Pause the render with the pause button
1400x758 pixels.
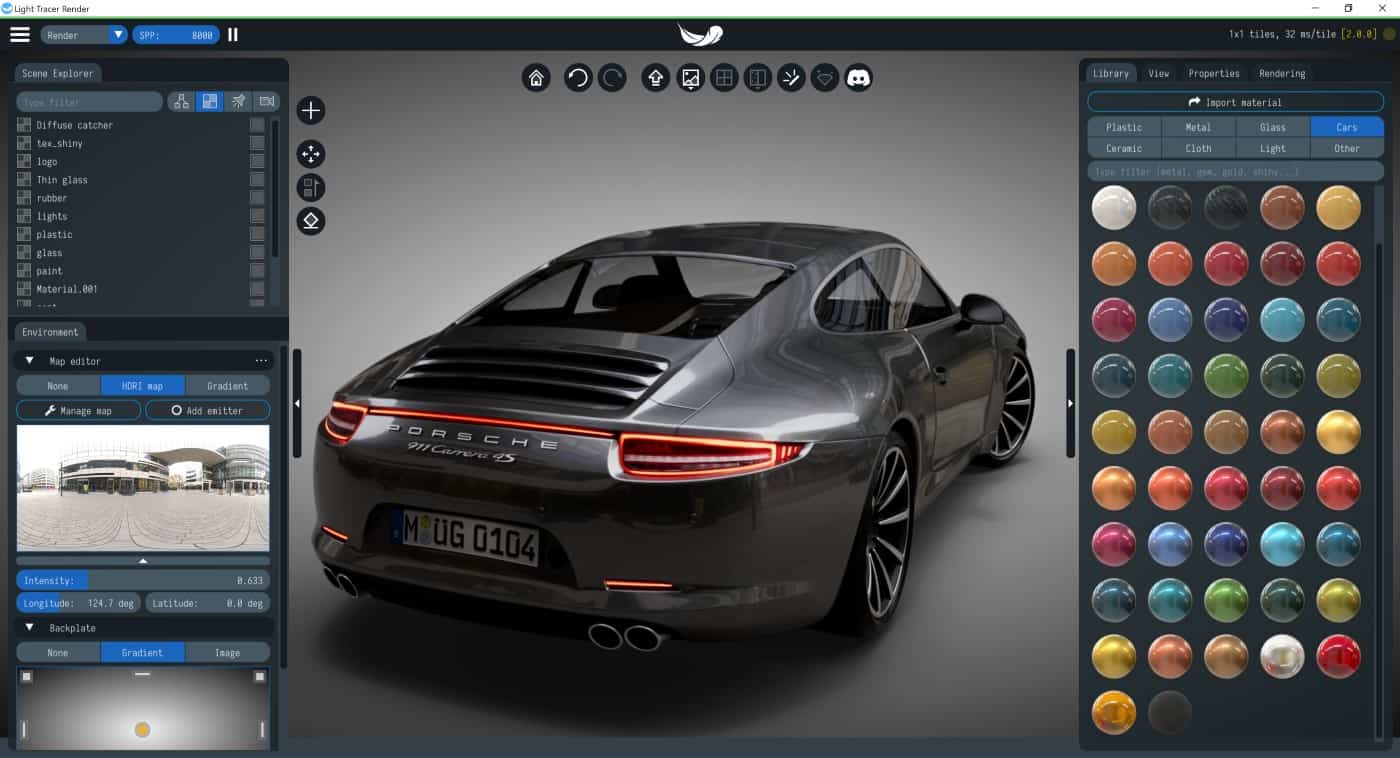233,34
